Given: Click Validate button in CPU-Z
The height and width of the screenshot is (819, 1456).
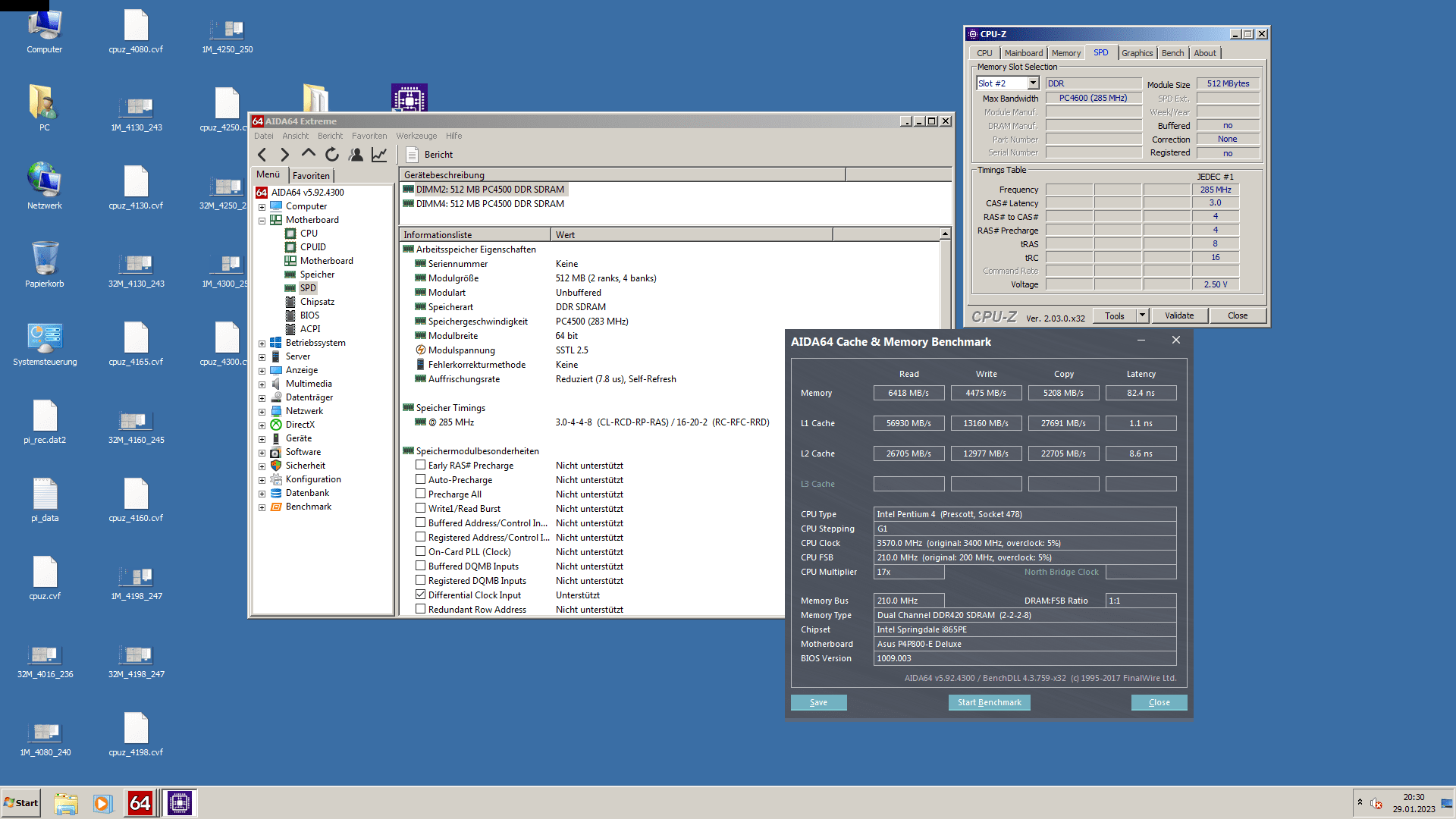Looking at the screenshot, I should (1179, 315).
